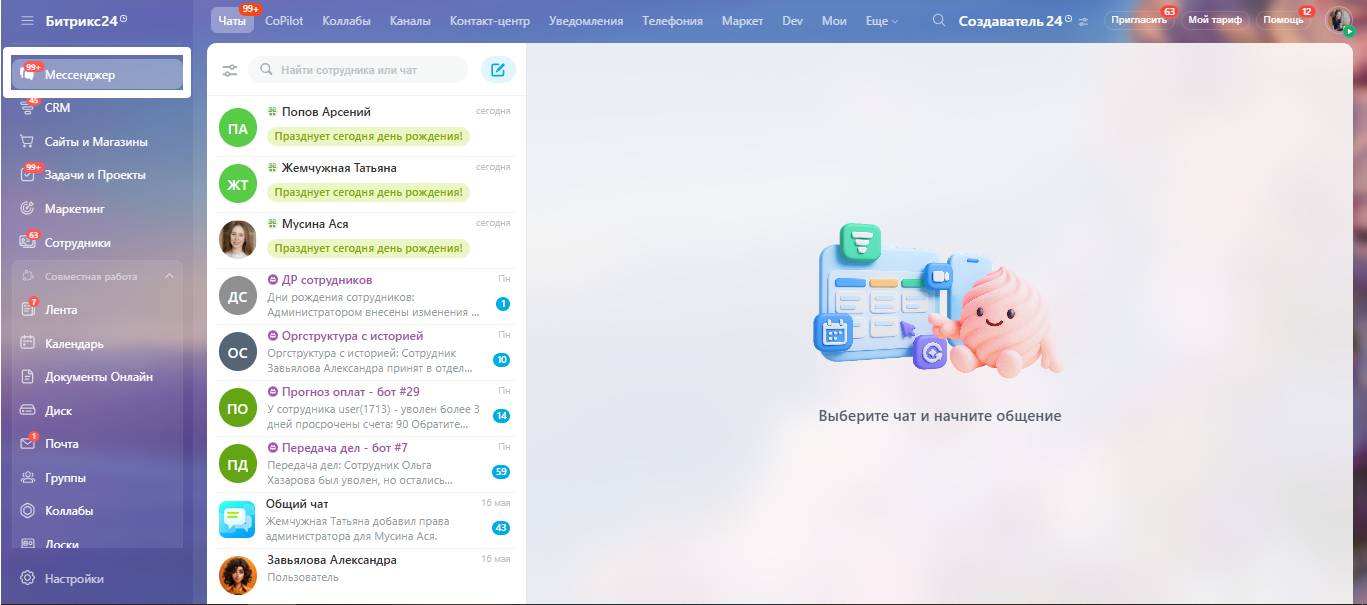Open Завьялова Александра photo avatar
The width and height of the screenshot is (1367, 605).
(237, 576)
